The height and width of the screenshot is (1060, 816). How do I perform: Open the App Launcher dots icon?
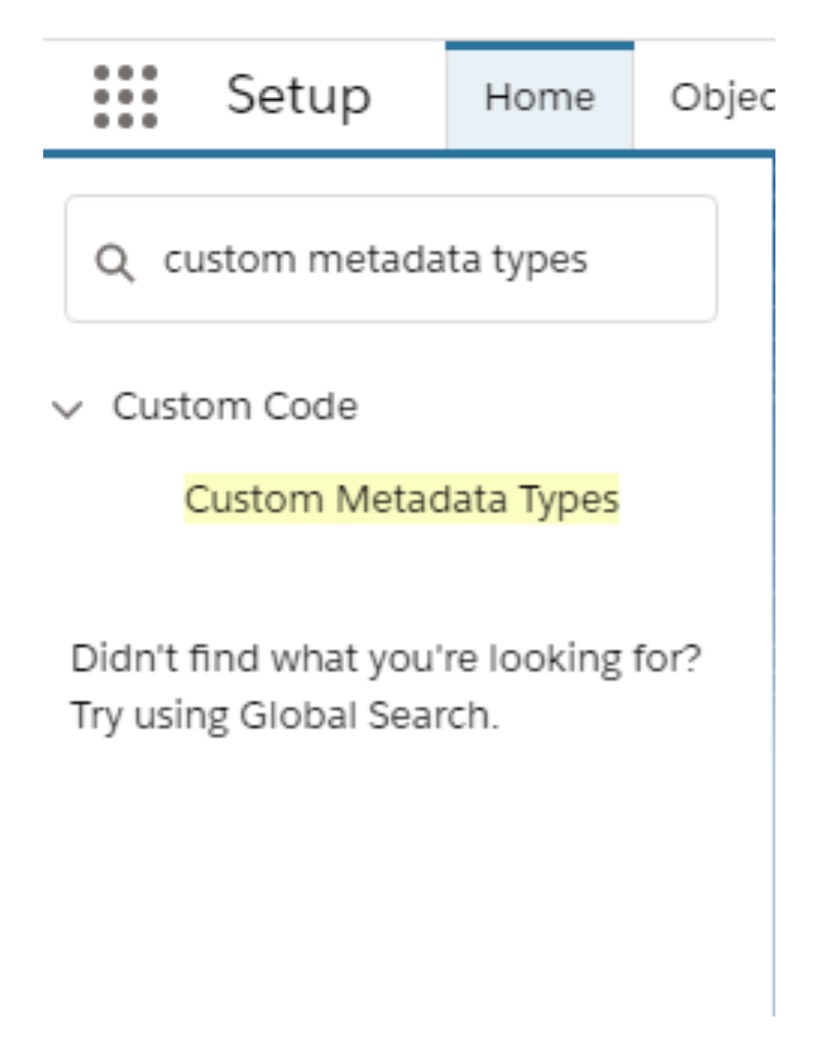125,97
